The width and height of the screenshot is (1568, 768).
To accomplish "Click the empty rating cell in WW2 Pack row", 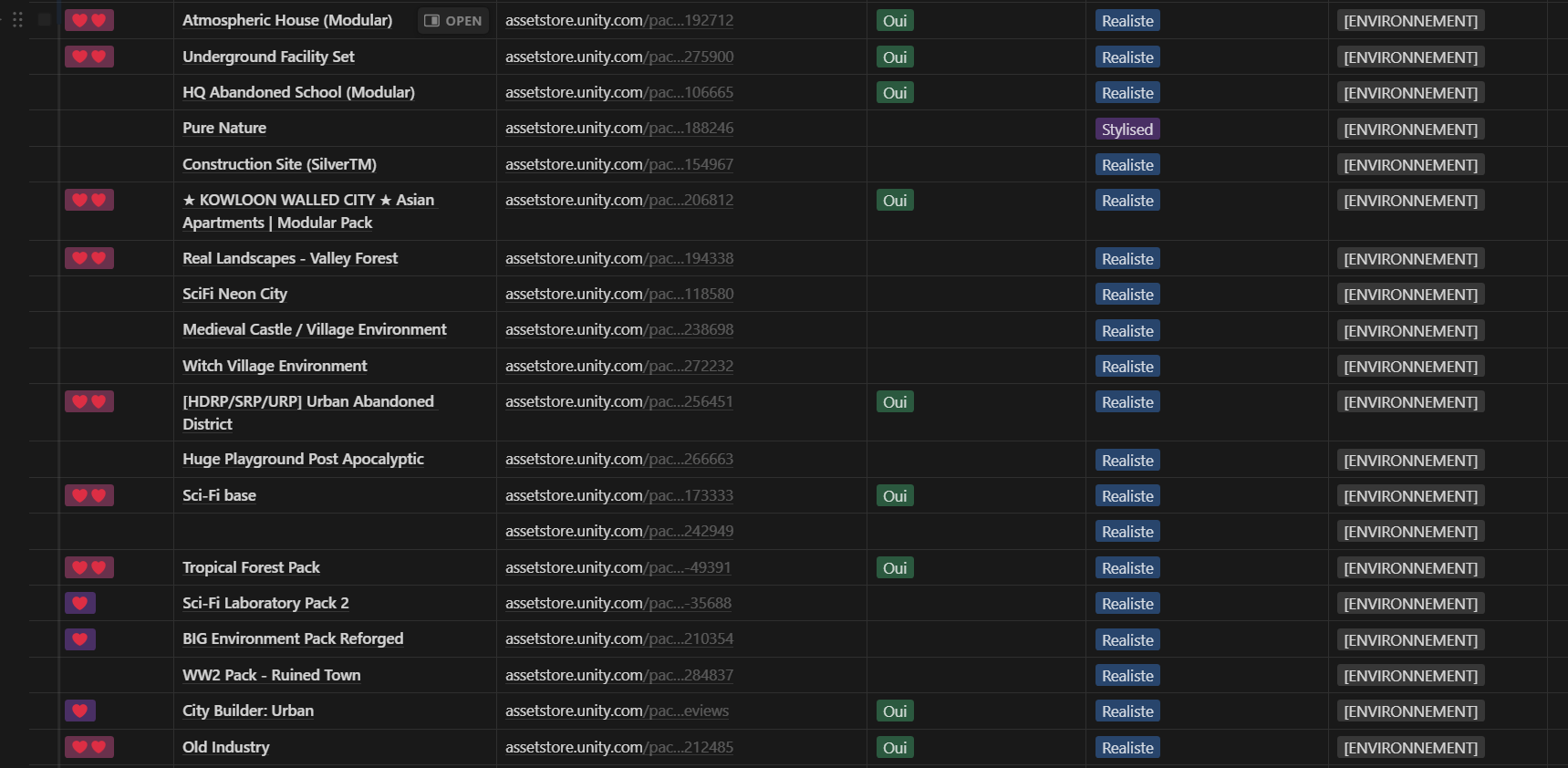I will coord(117,675).
